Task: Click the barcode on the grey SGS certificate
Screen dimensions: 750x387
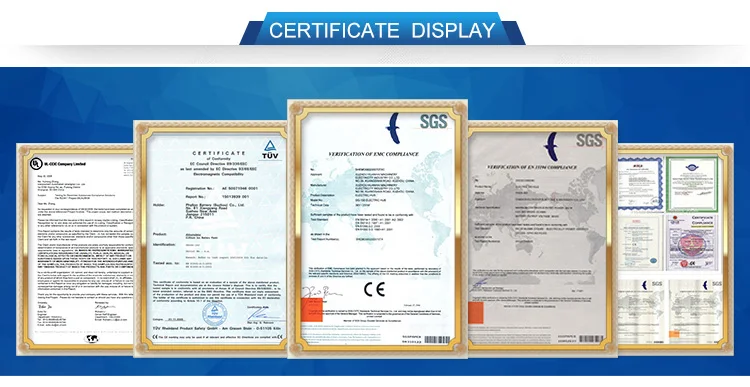Action: tap(592, 339)
